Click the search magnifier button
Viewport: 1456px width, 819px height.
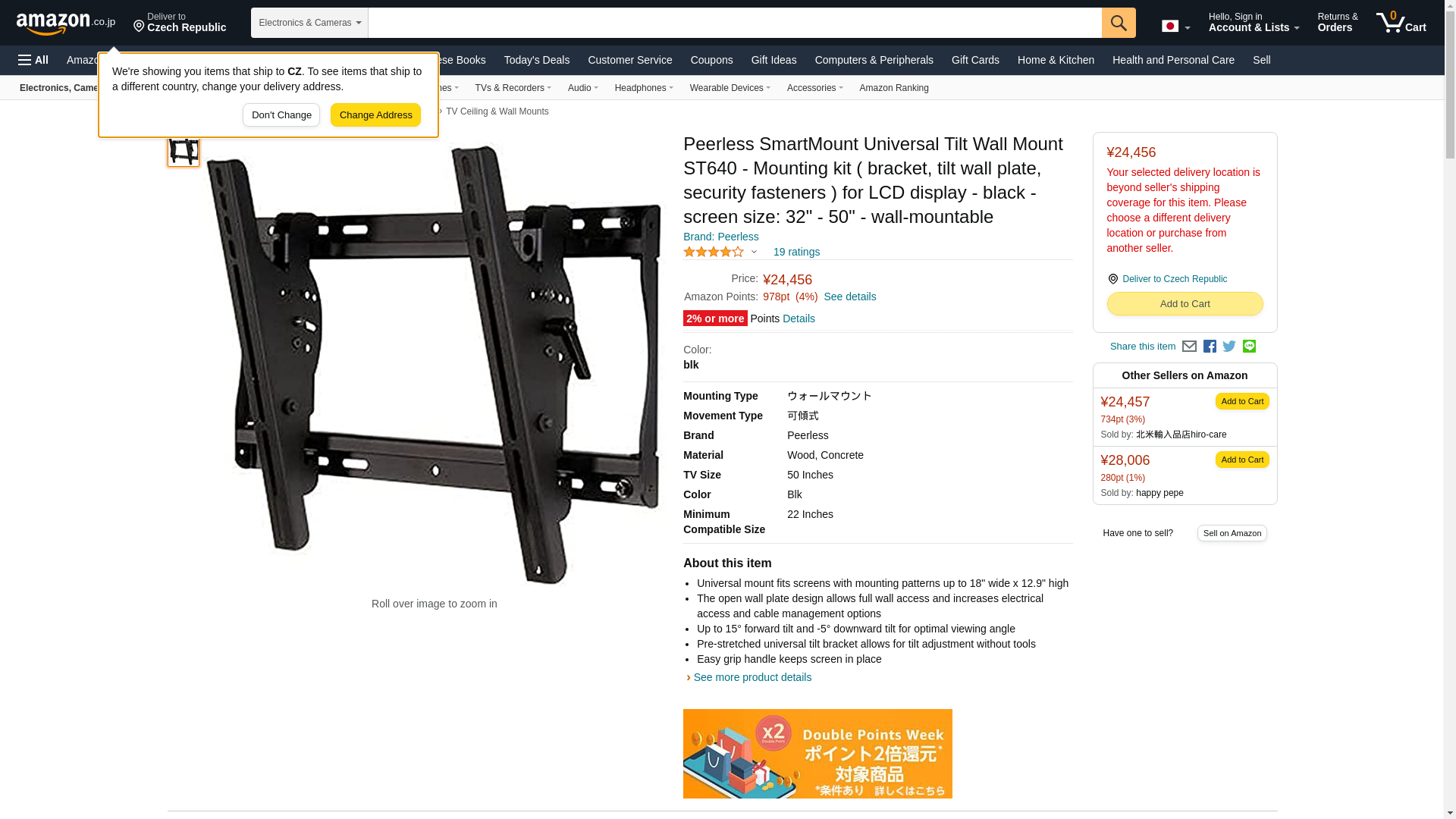pos(1119,23)
